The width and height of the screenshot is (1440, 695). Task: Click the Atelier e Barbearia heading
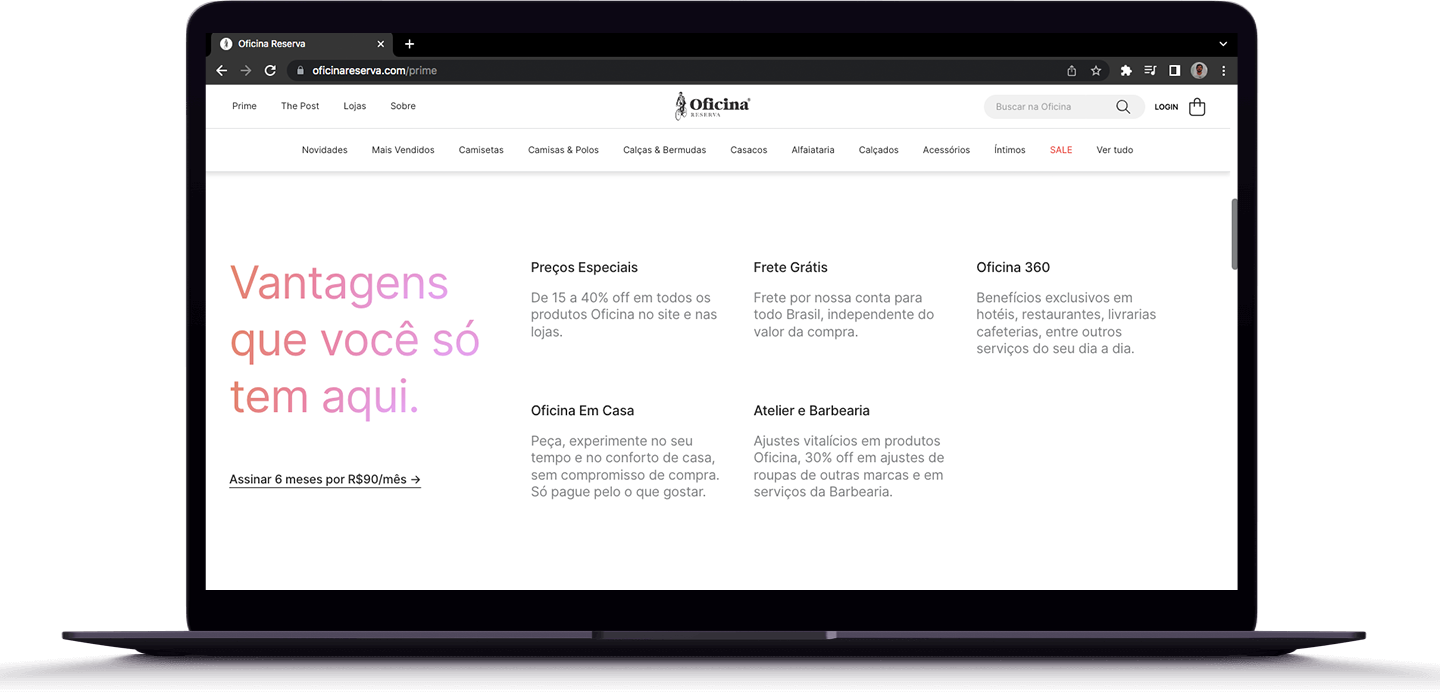click(812, 411)
